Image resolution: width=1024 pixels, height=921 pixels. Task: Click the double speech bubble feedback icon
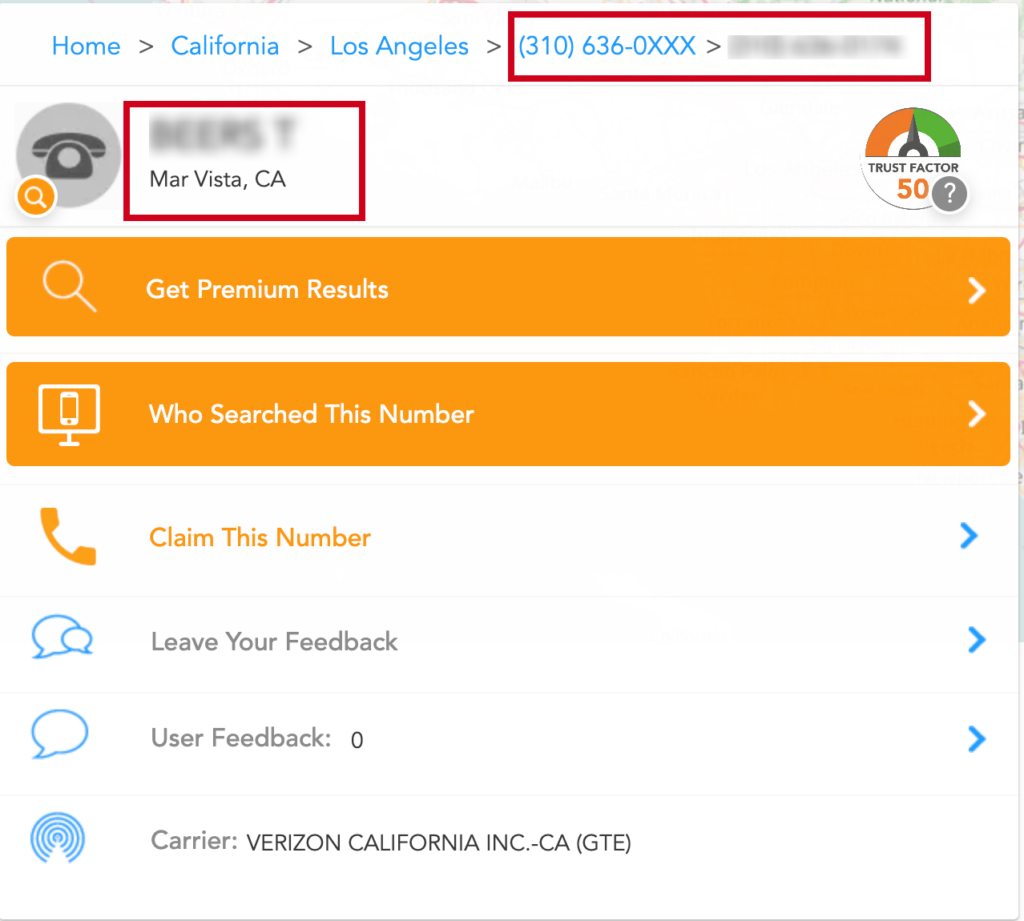(x=62, y=636)
